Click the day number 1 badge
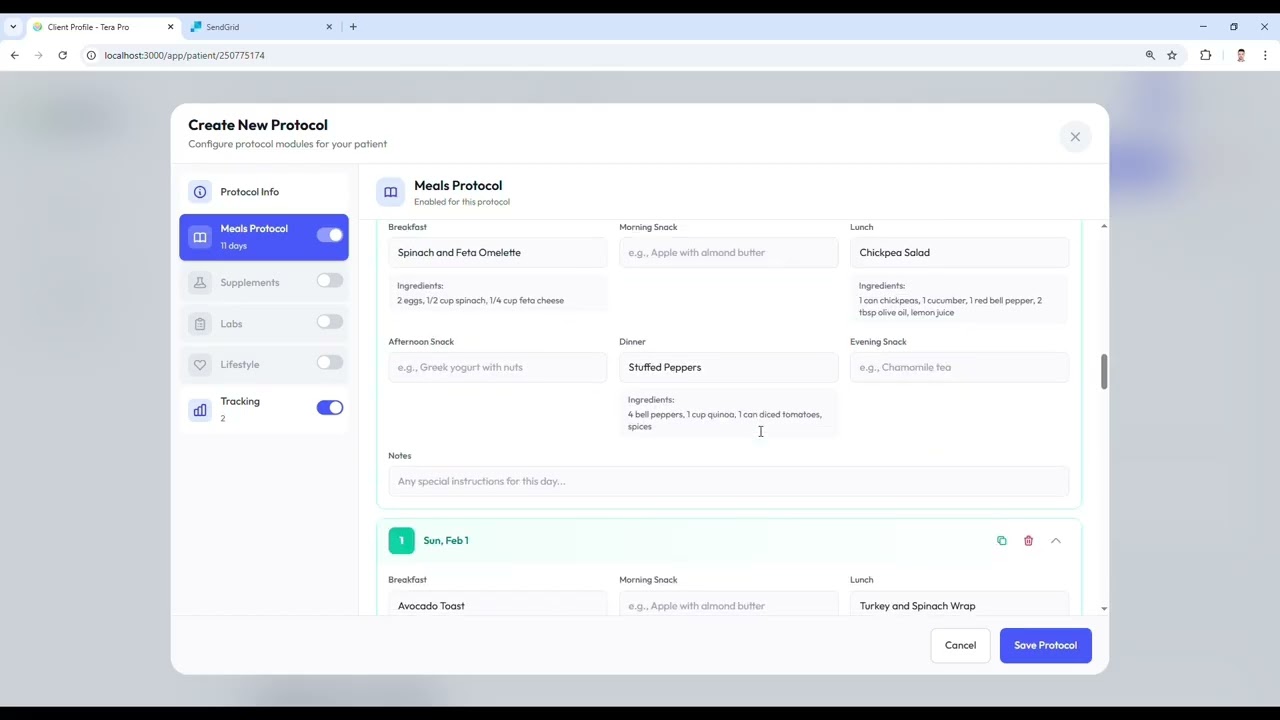 point(401,541)
